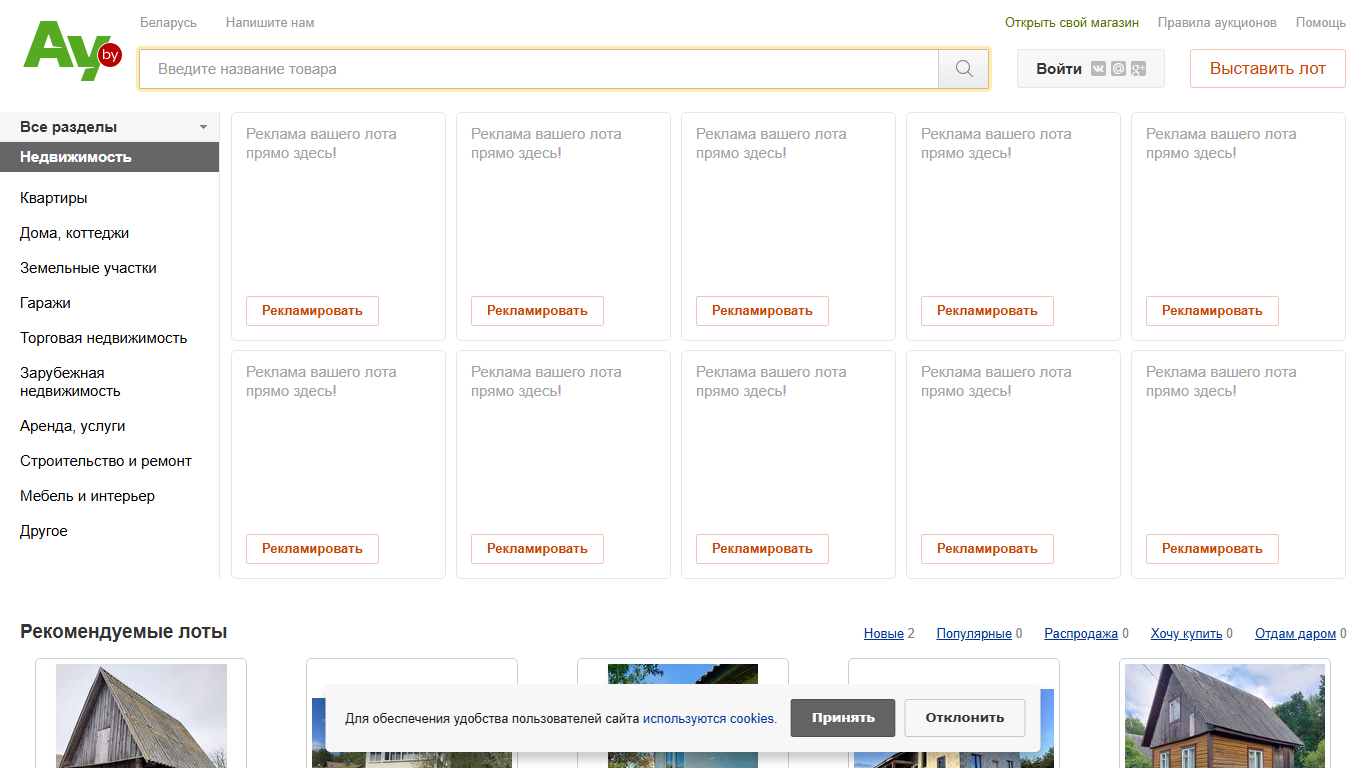Click the VK login icon
This screenshot has height=768, width=1366.
pyautogui.click(x=1099, y=69)
